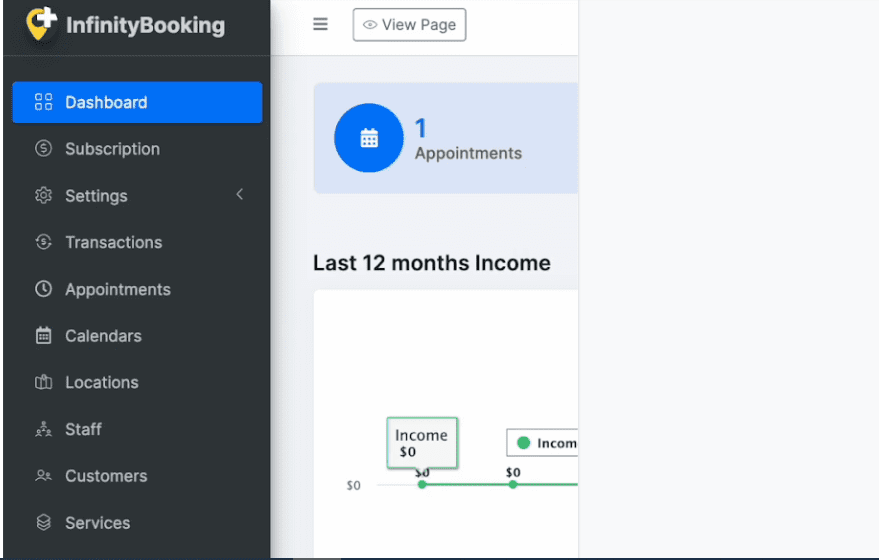Go to the Appointments menu item

pyautogui.click(x=118, y=289)
